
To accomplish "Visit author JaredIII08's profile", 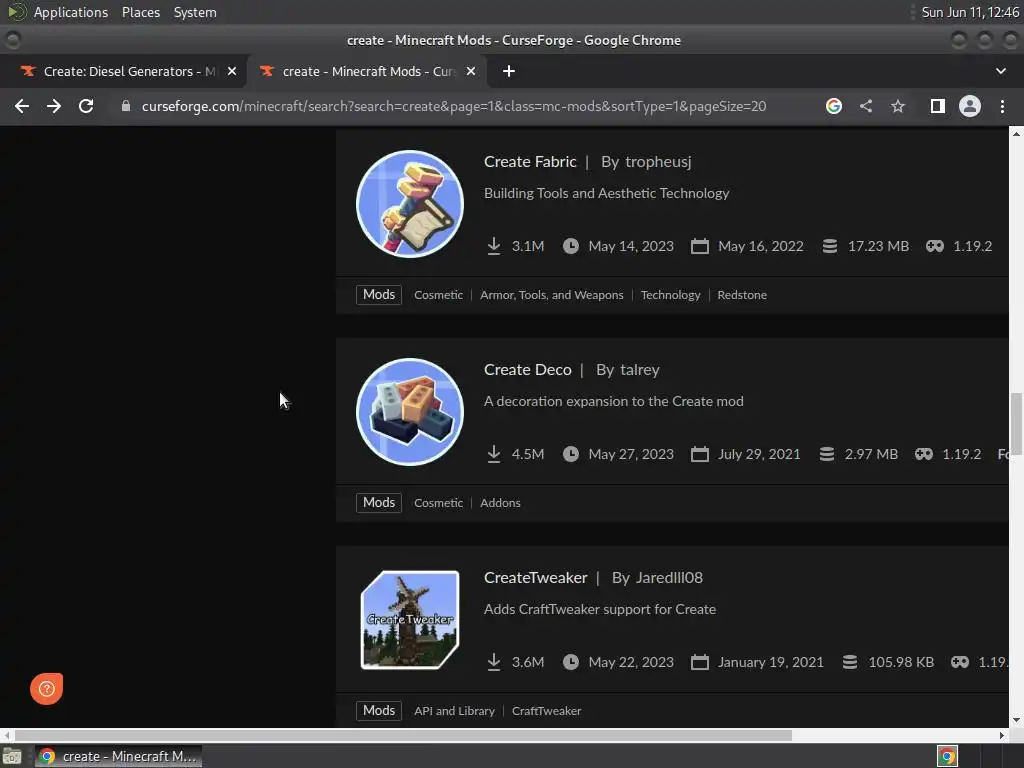I will click(x=669, y=577).
